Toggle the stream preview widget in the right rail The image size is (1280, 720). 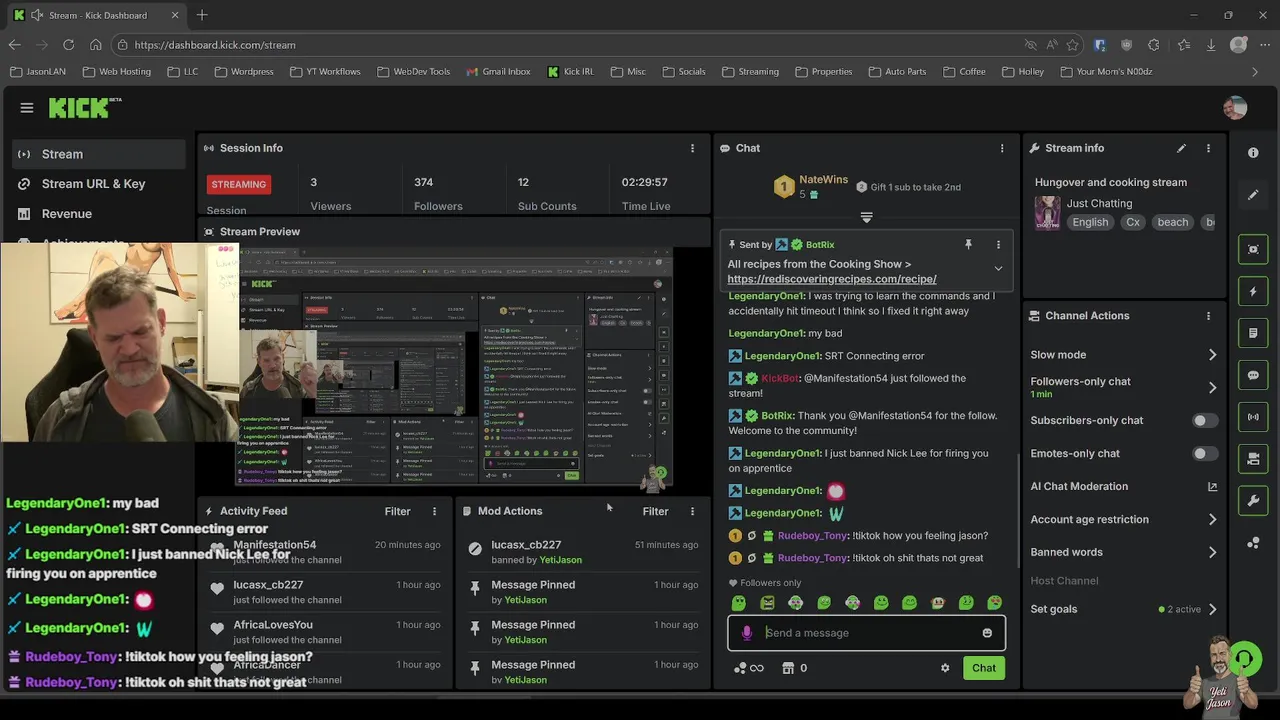(1253, 249)
